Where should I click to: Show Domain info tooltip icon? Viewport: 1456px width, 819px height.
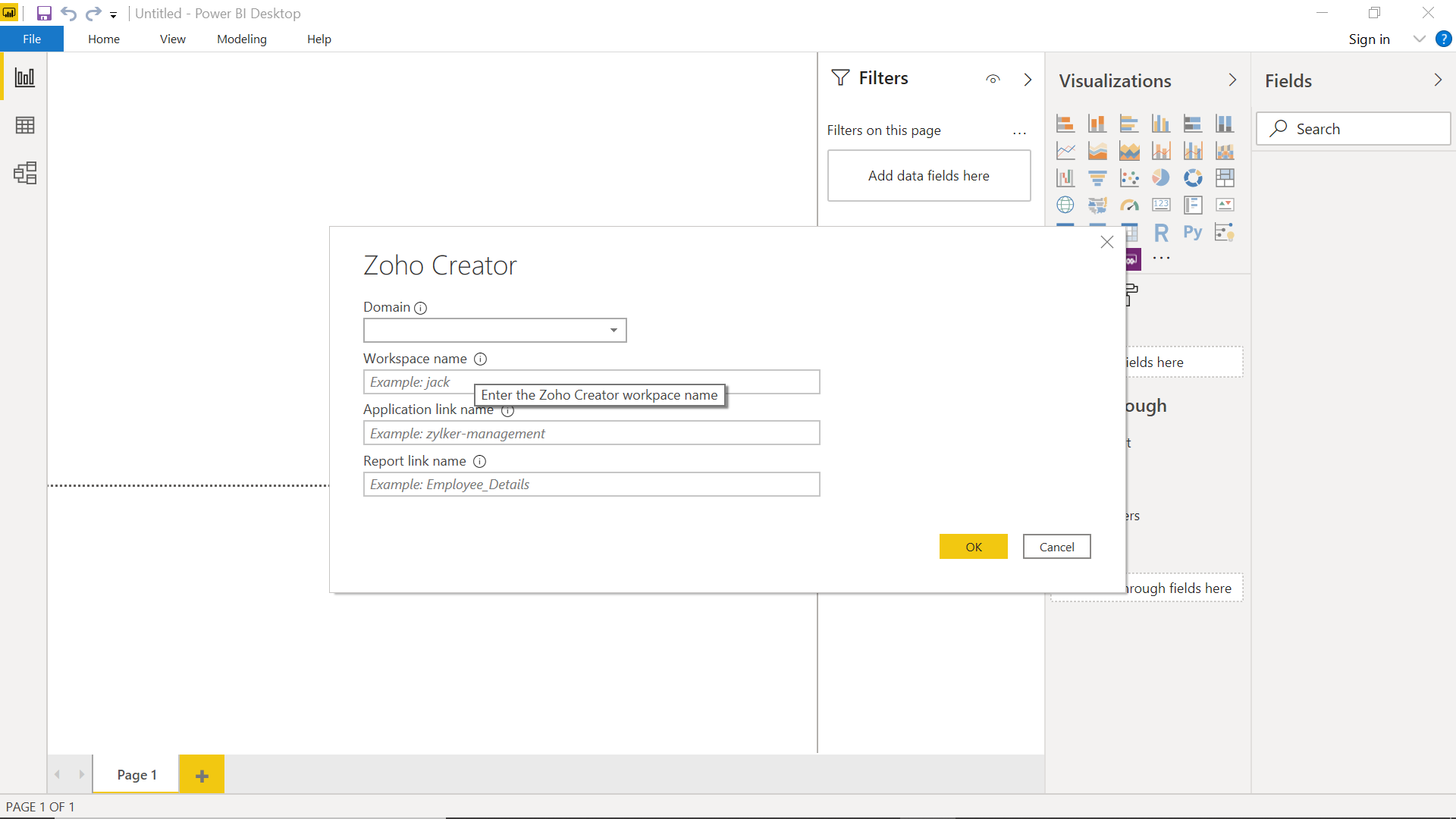point(421,308)
